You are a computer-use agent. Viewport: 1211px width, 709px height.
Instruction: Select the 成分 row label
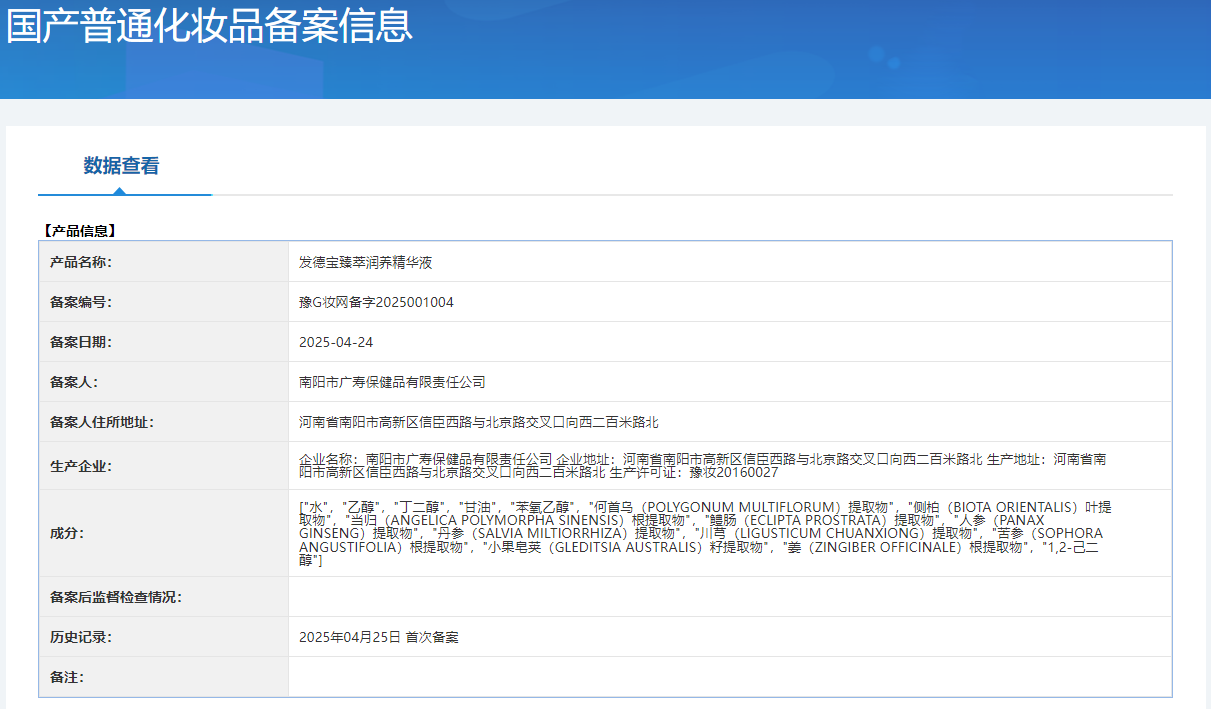[x=67, y=533]
